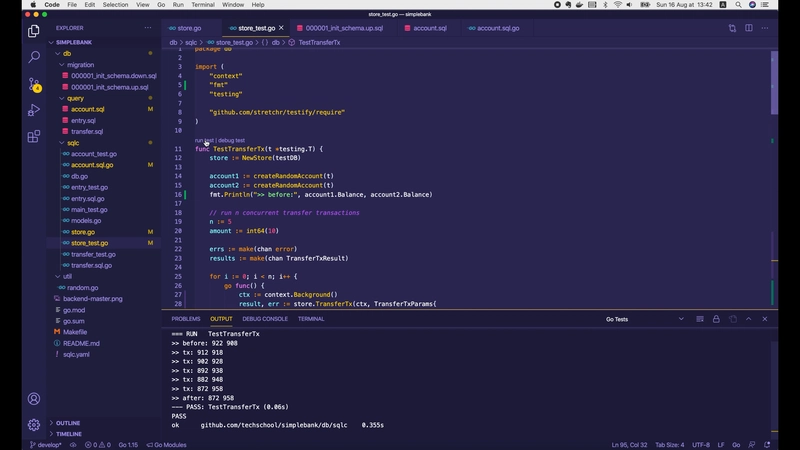The width and height of the screenshot is (800, 450).
Task: Clear the output panel
Action: click(699, 319)
